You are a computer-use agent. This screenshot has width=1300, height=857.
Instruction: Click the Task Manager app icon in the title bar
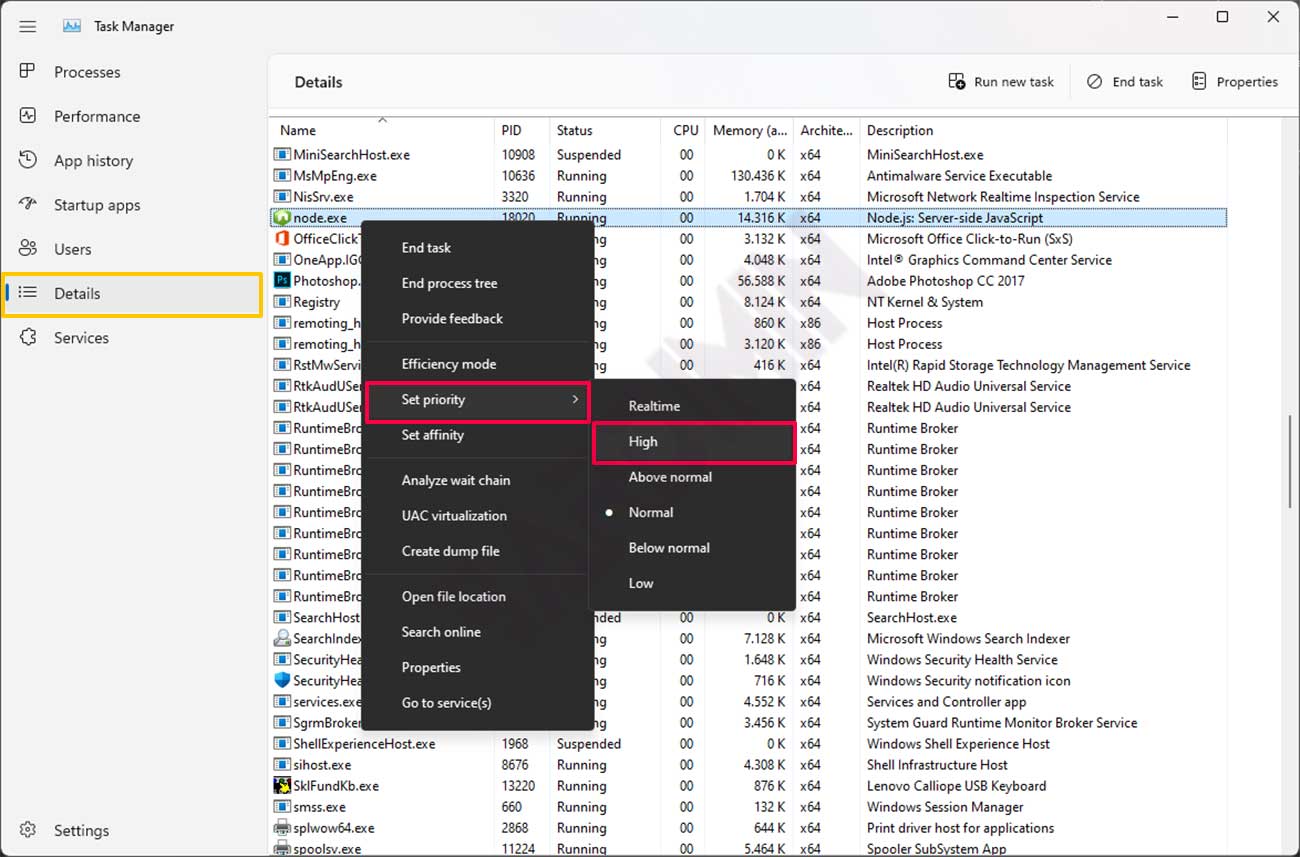point(72,26)
